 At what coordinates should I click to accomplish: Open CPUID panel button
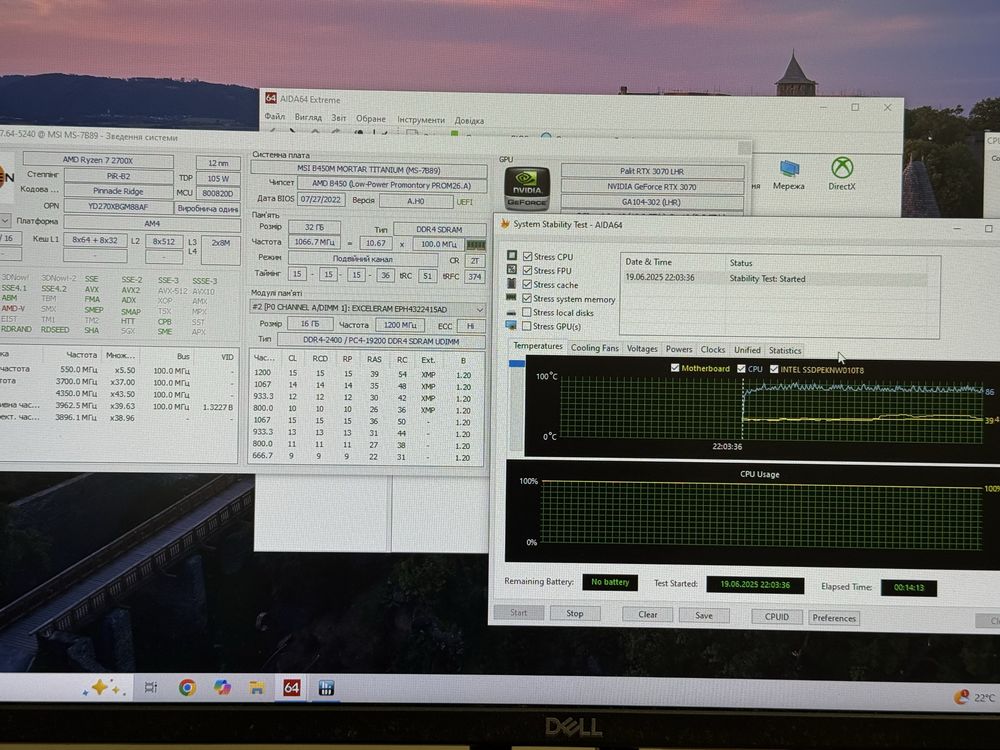click(776, 617)
